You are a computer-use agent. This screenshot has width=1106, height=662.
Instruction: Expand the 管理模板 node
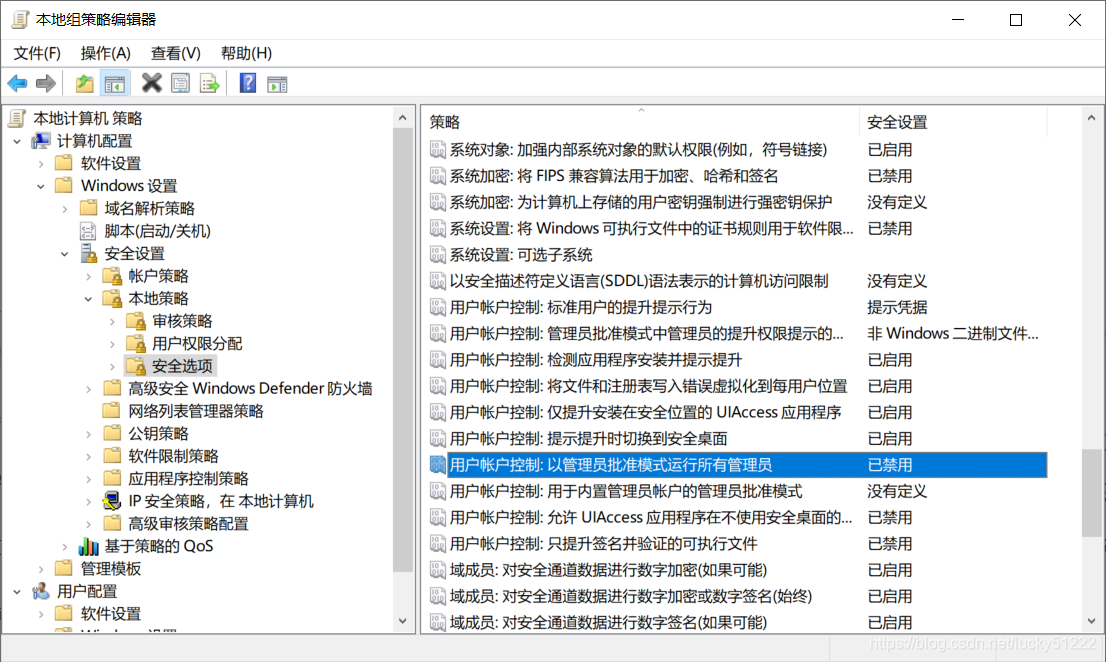41,569
